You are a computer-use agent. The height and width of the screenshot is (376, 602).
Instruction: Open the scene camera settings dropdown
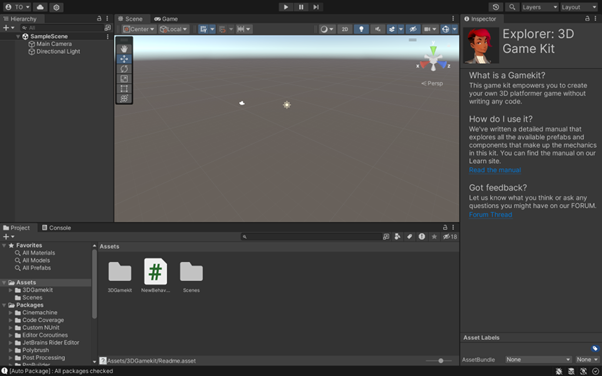click(x=430, y=29)
